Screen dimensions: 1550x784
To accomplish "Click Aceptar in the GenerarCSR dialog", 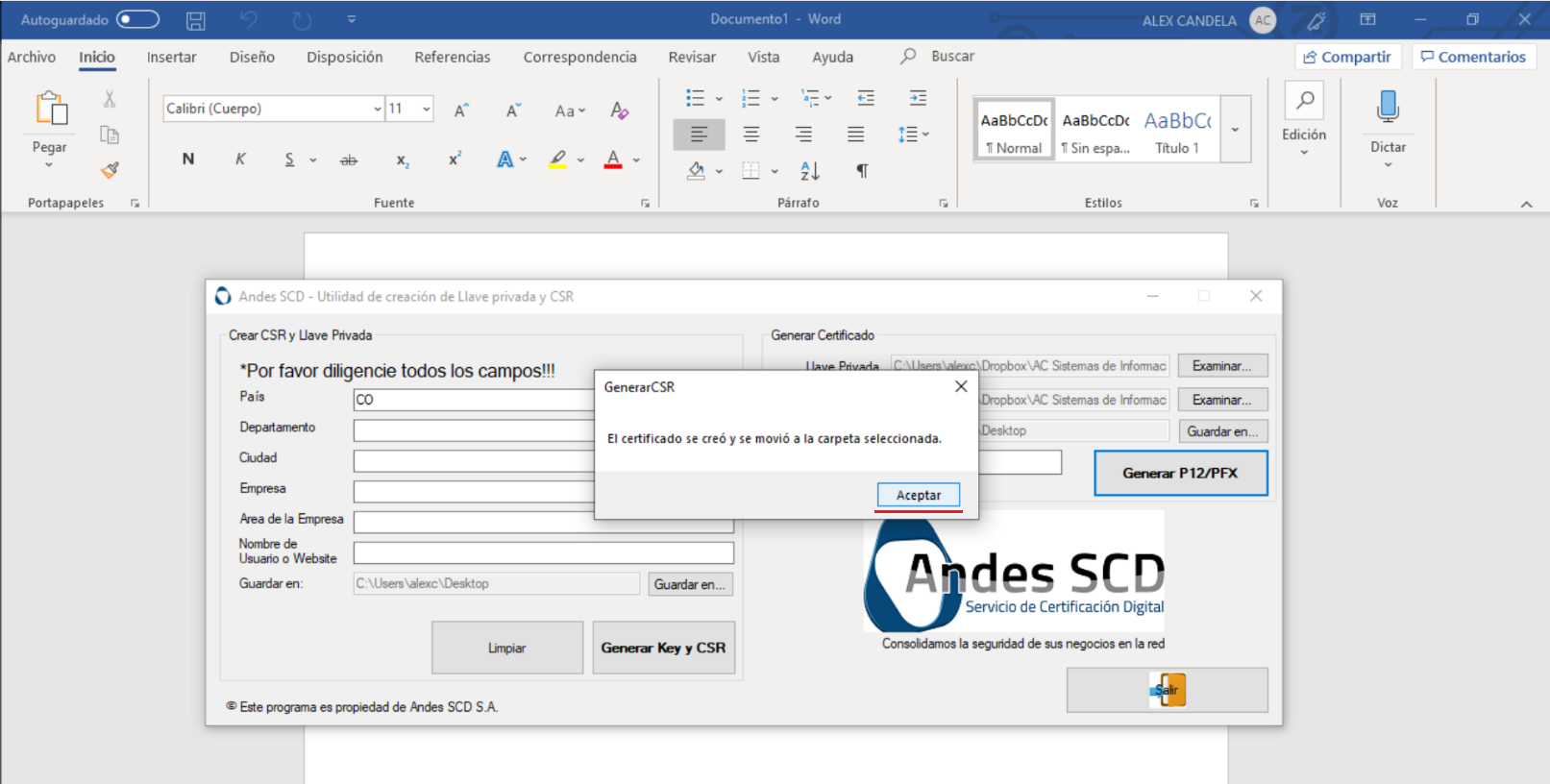I will [x=919, y=495].
